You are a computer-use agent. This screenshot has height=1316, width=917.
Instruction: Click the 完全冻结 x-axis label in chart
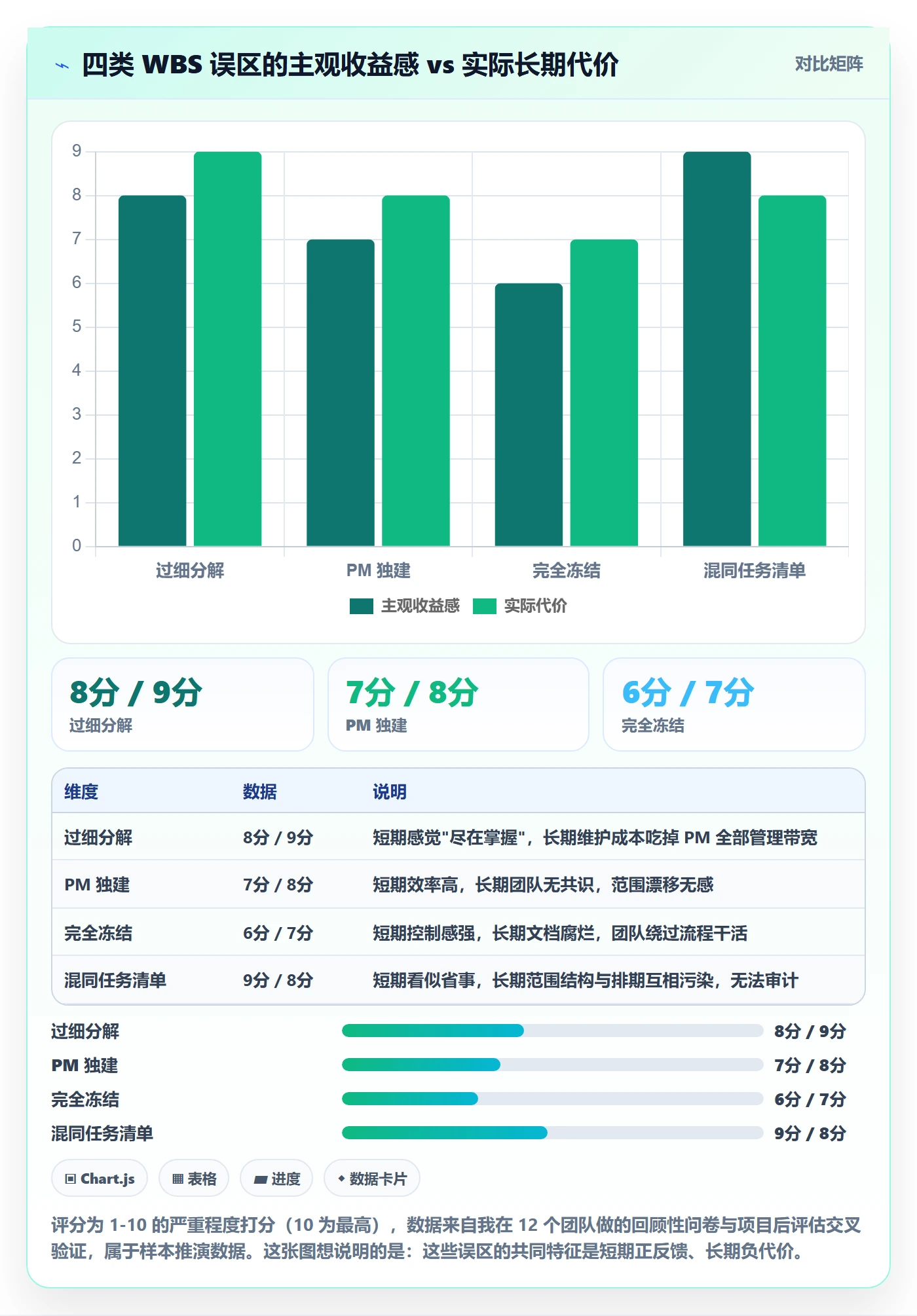click(567, 570)
